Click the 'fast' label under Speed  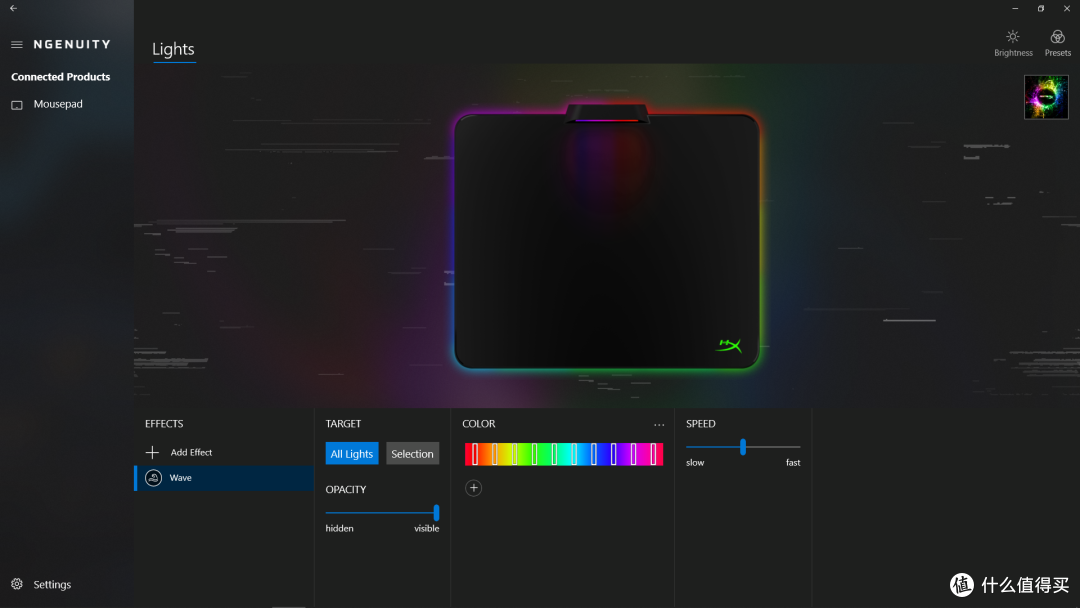click(793, 463)
